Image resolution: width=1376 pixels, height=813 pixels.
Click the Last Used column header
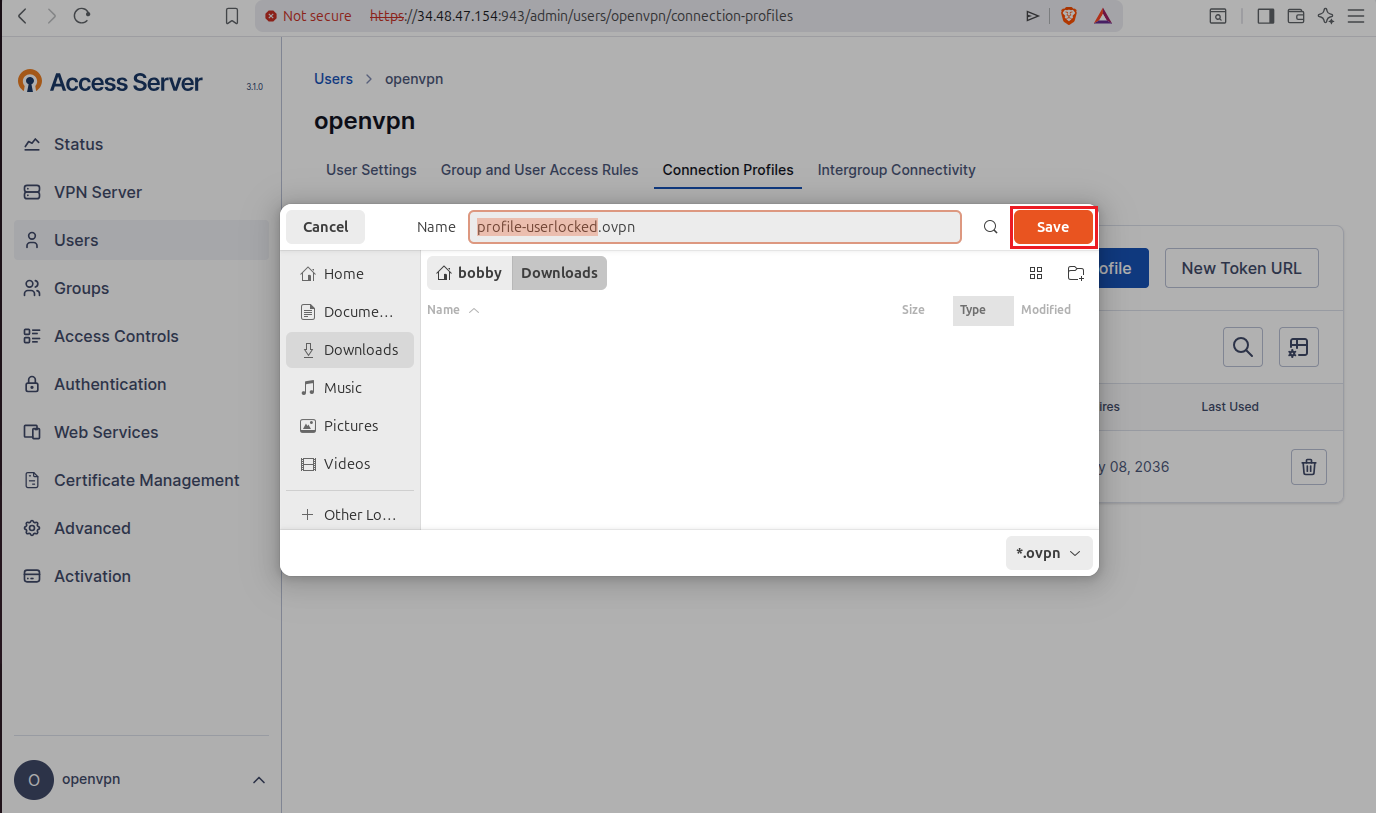(x=1230, y=407)
